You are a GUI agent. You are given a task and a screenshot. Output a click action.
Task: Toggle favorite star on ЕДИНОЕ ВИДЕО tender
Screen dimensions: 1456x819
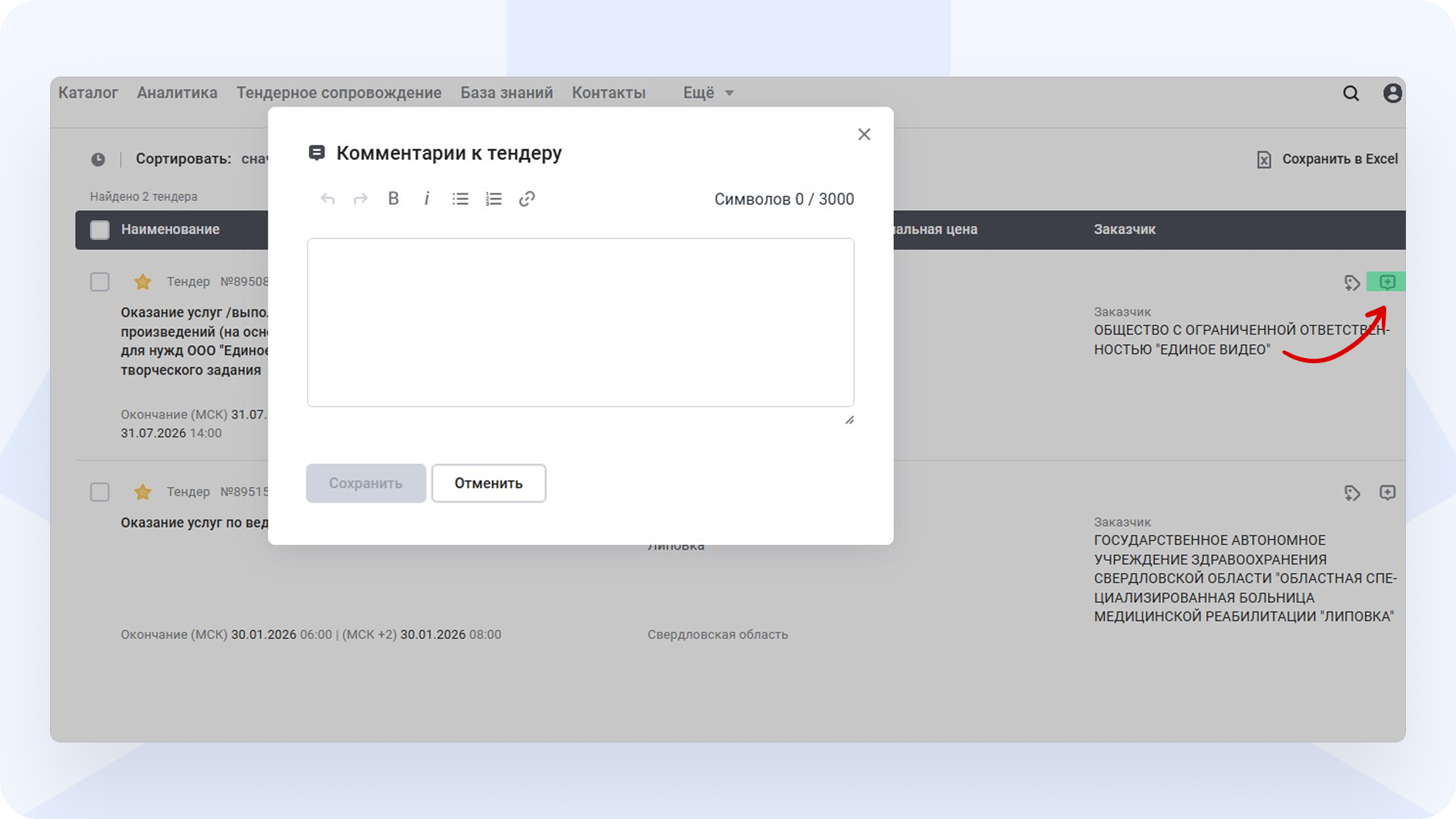(143, 282)
